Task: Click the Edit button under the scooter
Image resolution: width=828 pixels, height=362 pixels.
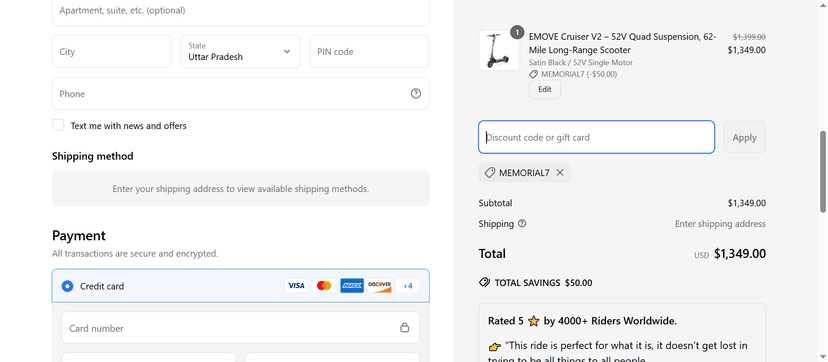Action: click(544, 89)
